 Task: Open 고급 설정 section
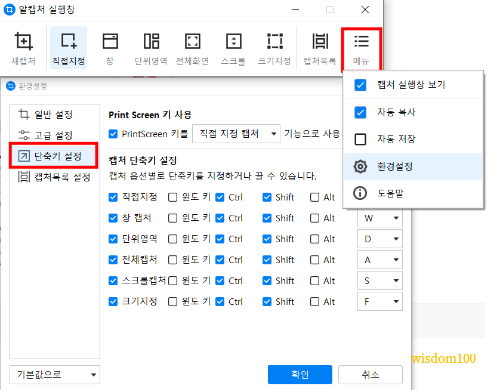point(46,135)
